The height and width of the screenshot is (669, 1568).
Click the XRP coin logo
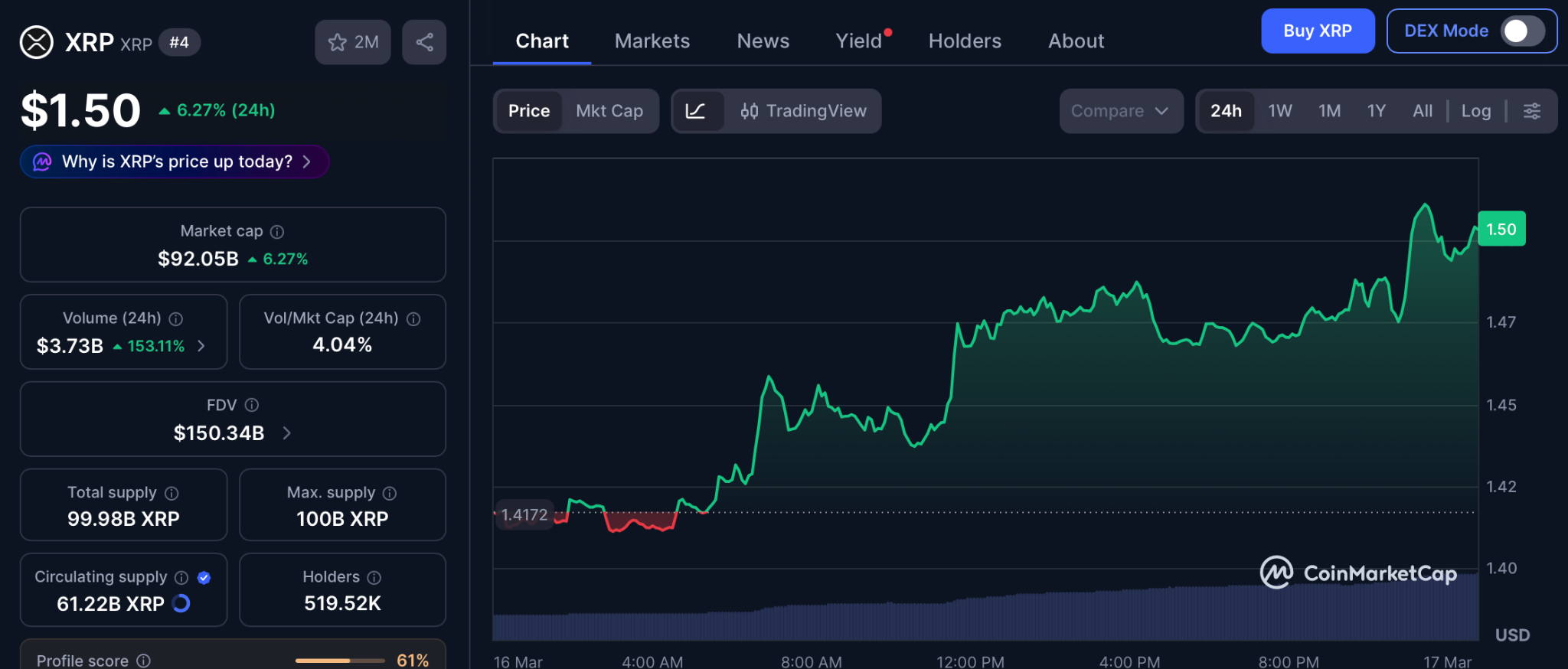[36, 42]
